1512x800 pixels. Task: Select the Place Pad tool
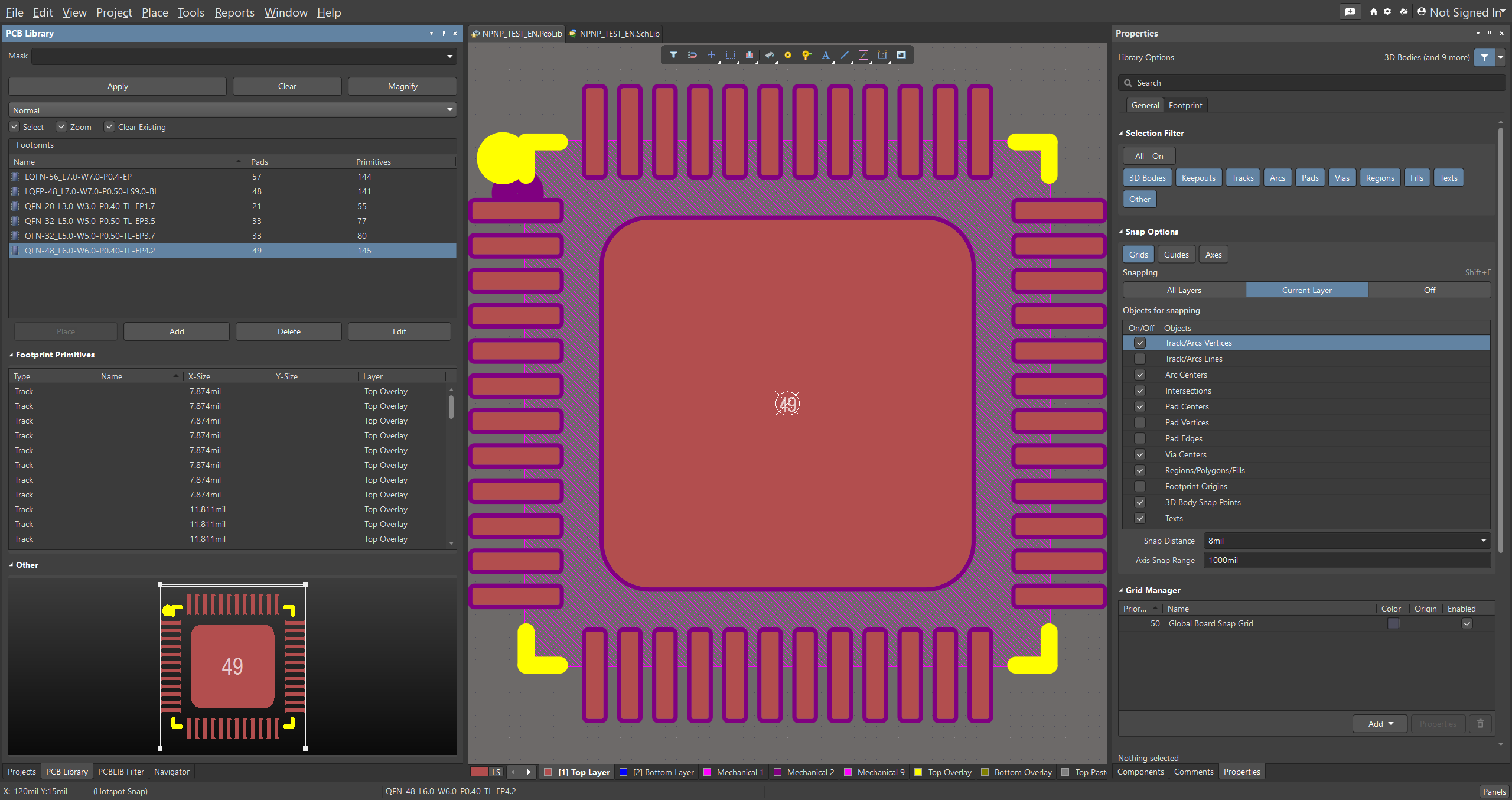(x=788, y=55)
